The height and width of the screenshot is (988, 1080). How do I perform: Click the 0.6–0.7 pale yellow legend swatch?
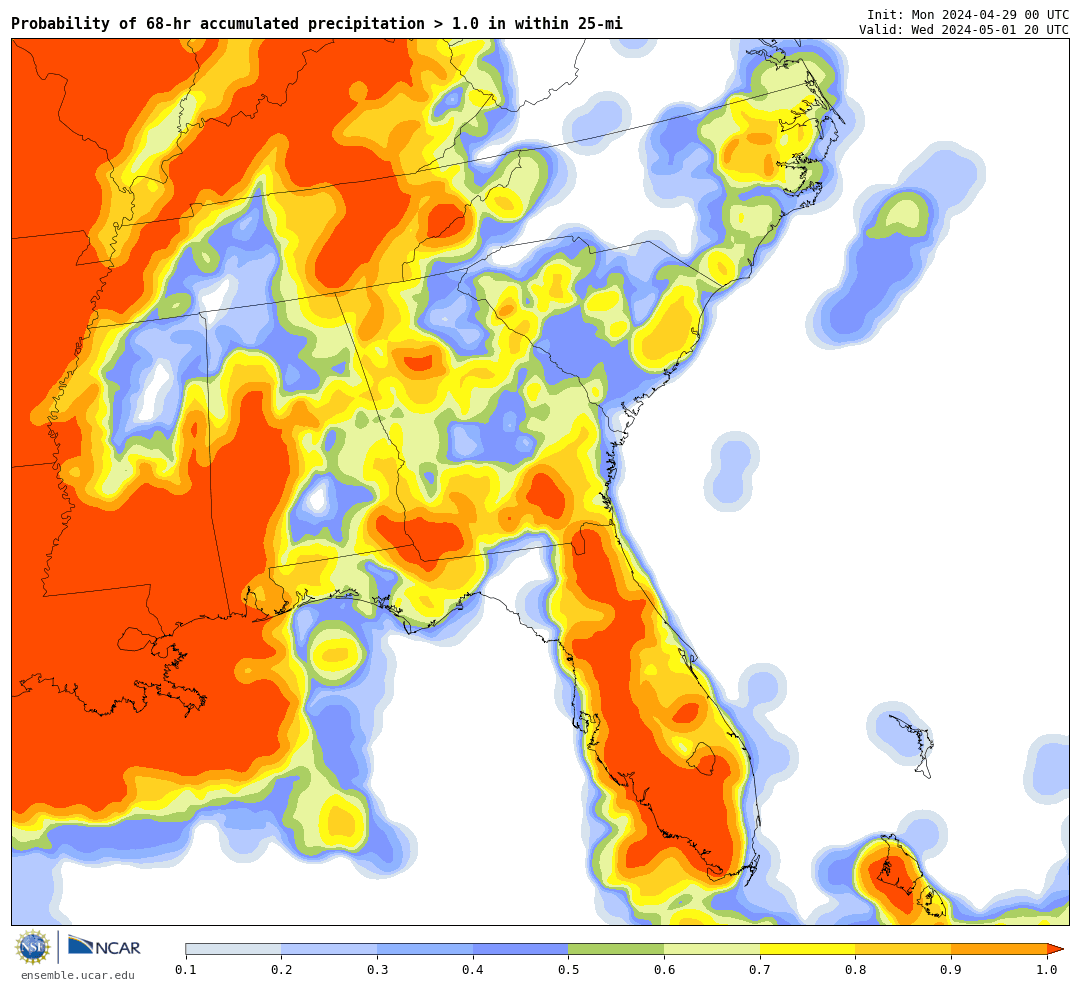pyautogui.click(x=712, y=949)
